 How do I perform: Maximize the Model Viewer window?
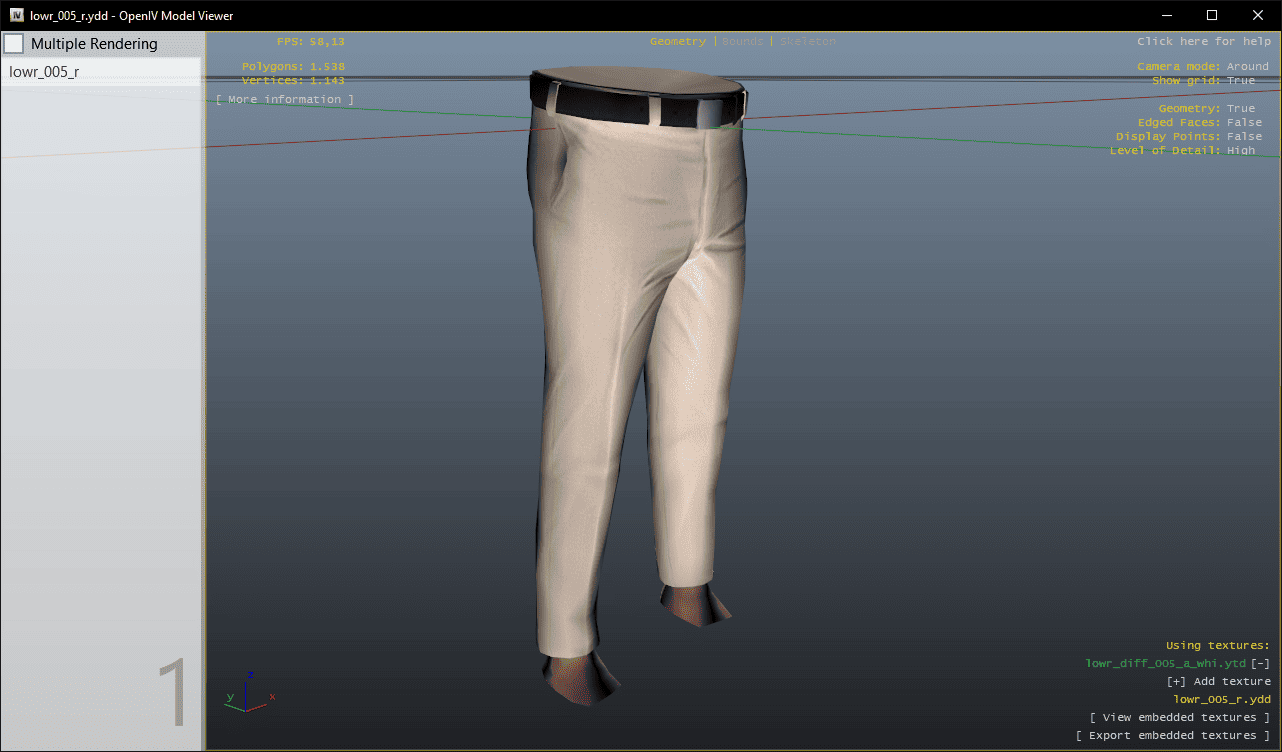click(x=1212, y=16)
